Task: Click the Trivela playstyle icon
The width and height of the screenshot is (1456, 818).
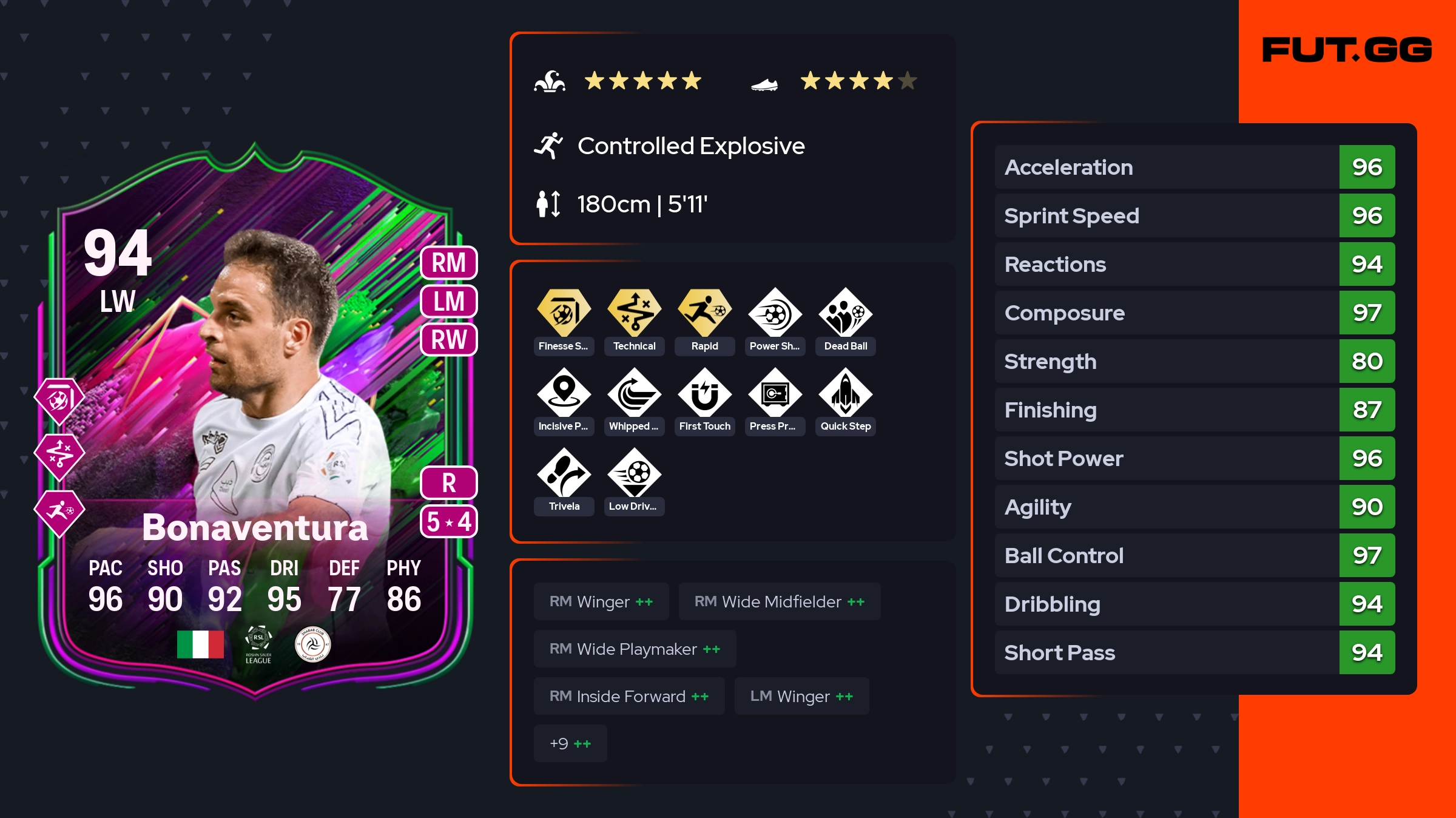Action: point(564,473)
